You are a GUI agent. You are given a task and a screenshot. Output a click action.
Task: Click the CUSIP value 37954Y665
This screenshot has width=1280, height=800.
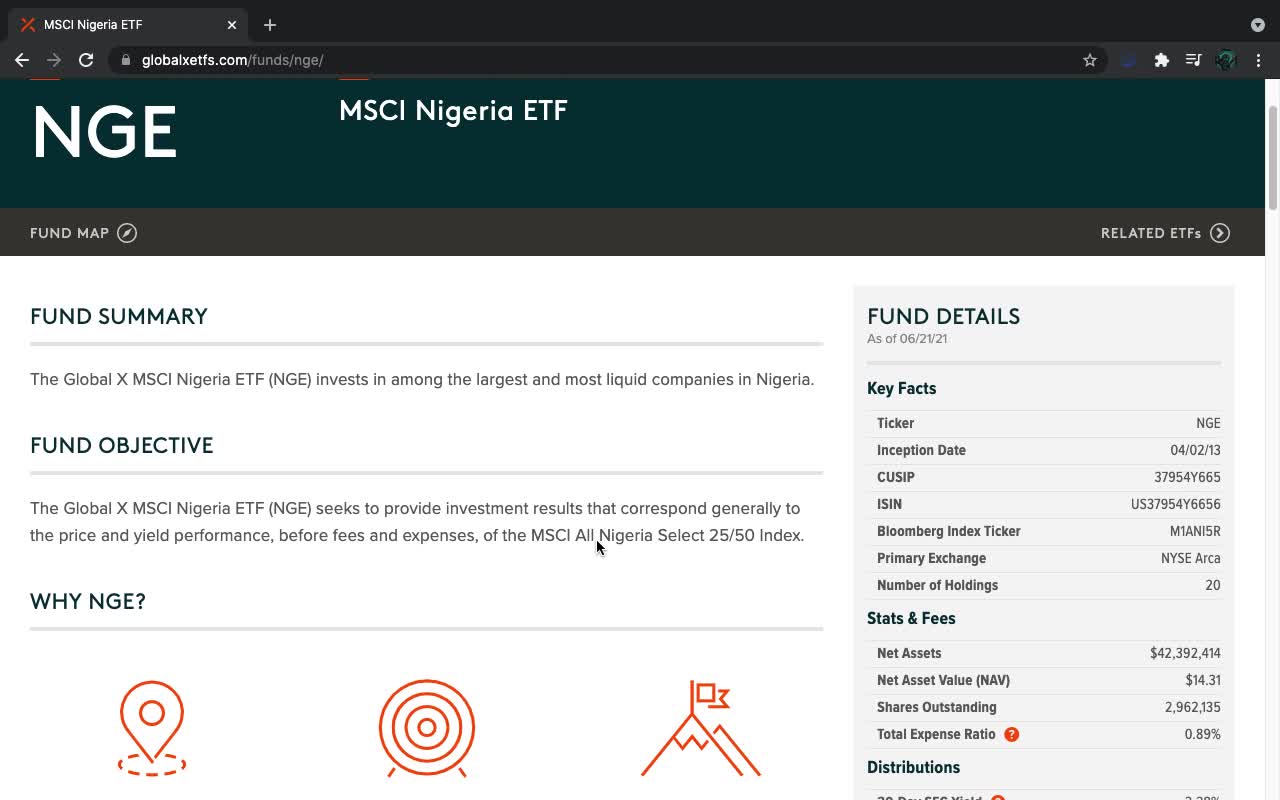click(1187, 477)
